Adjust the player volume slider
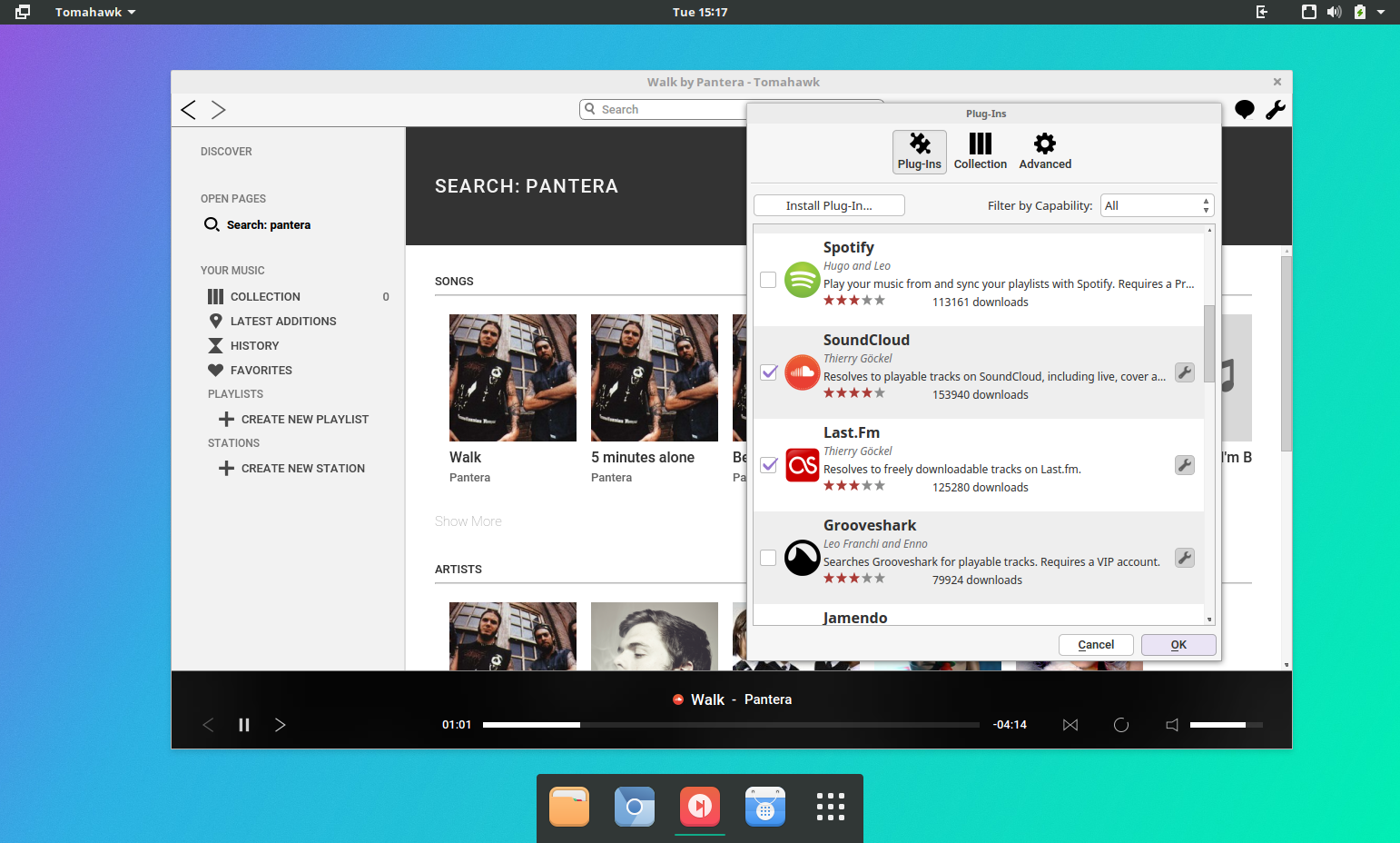Viewport: 1400px width, 843px height. pyautogui.click(x=1226, y=725)
